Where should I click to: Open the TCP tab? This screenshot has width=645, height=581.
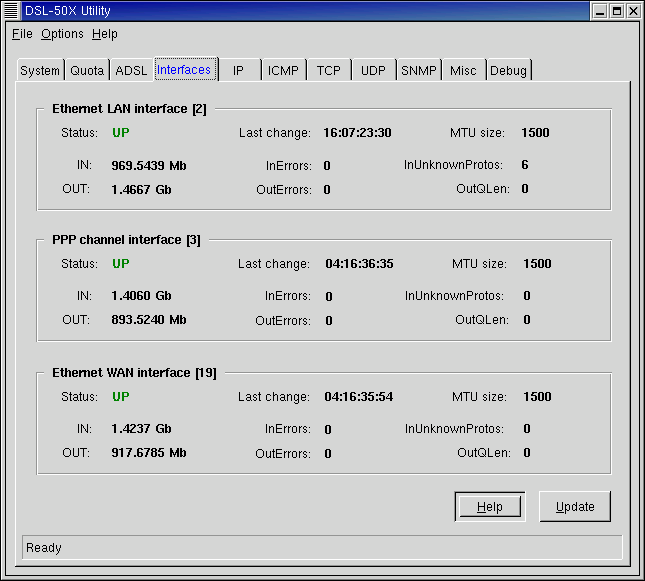[x=329, y=70]
